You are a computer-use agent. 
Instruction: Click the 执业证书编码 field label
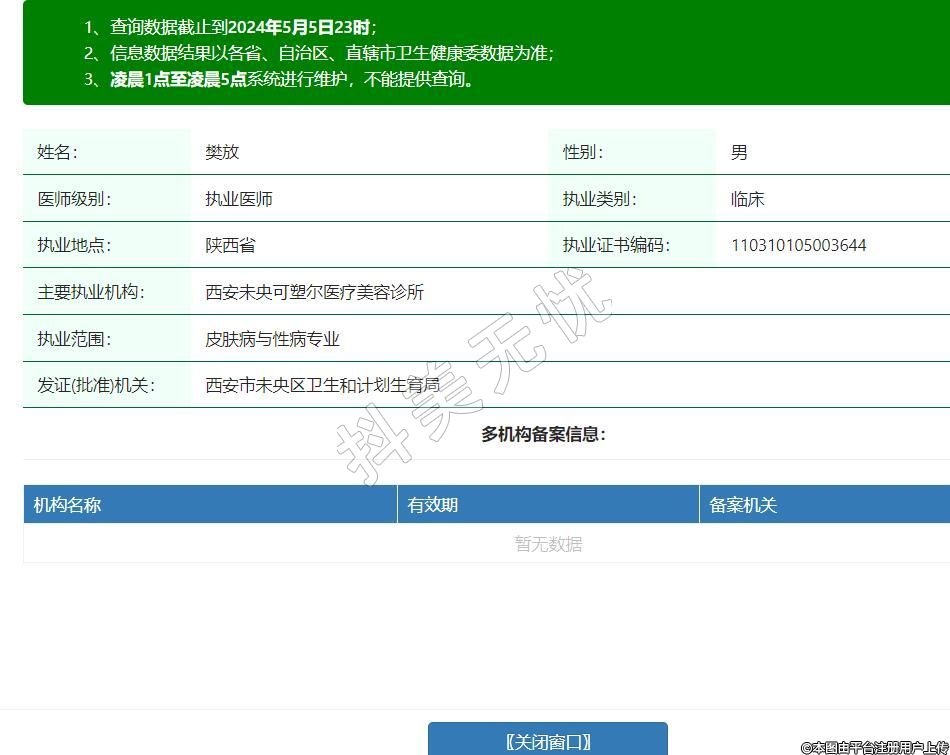click(616, 245)
